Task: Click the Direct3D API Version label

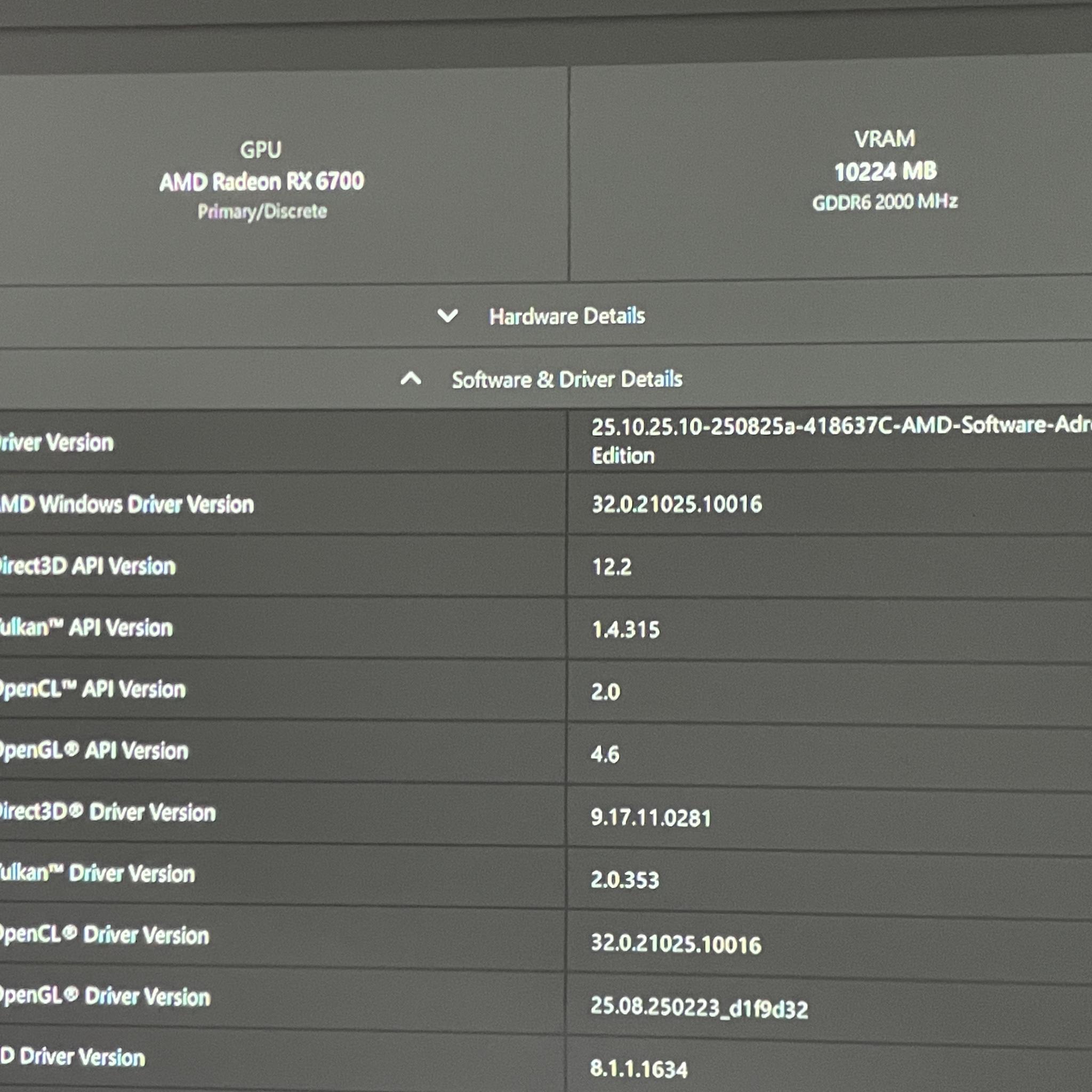Action: click(87, 566)
